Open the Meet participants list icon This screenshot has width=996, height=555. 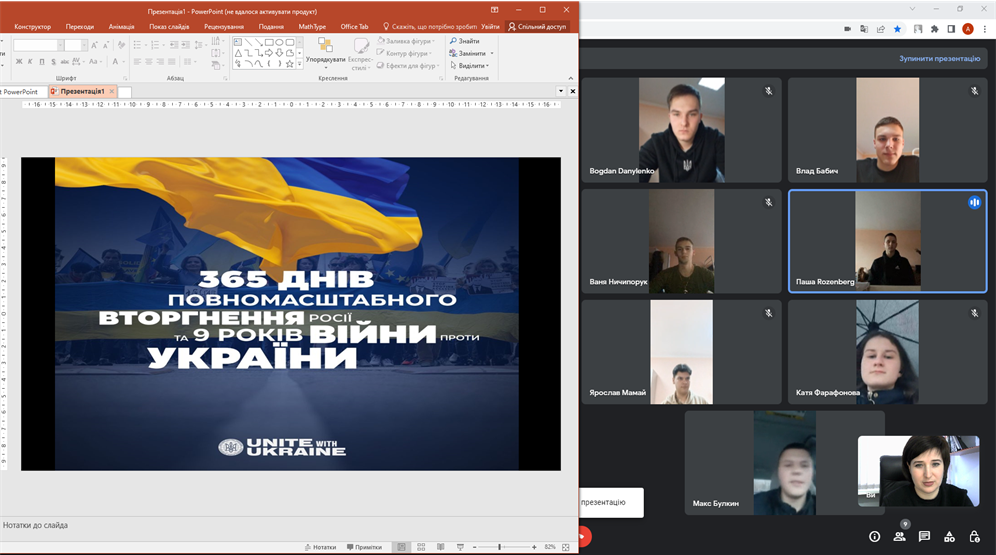[900, 537]
